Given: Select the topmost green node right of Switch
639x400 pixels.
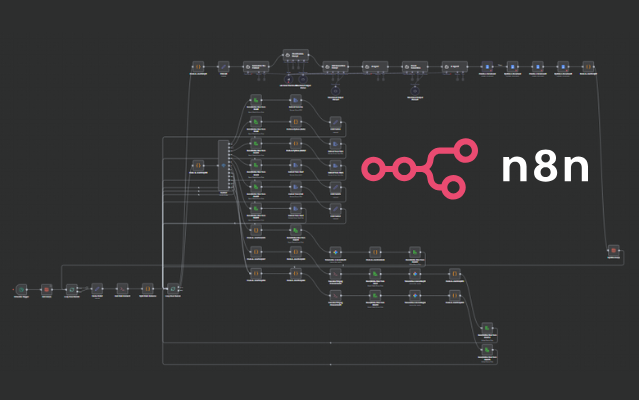Looking at the screenshot, I should pos(256,101).
